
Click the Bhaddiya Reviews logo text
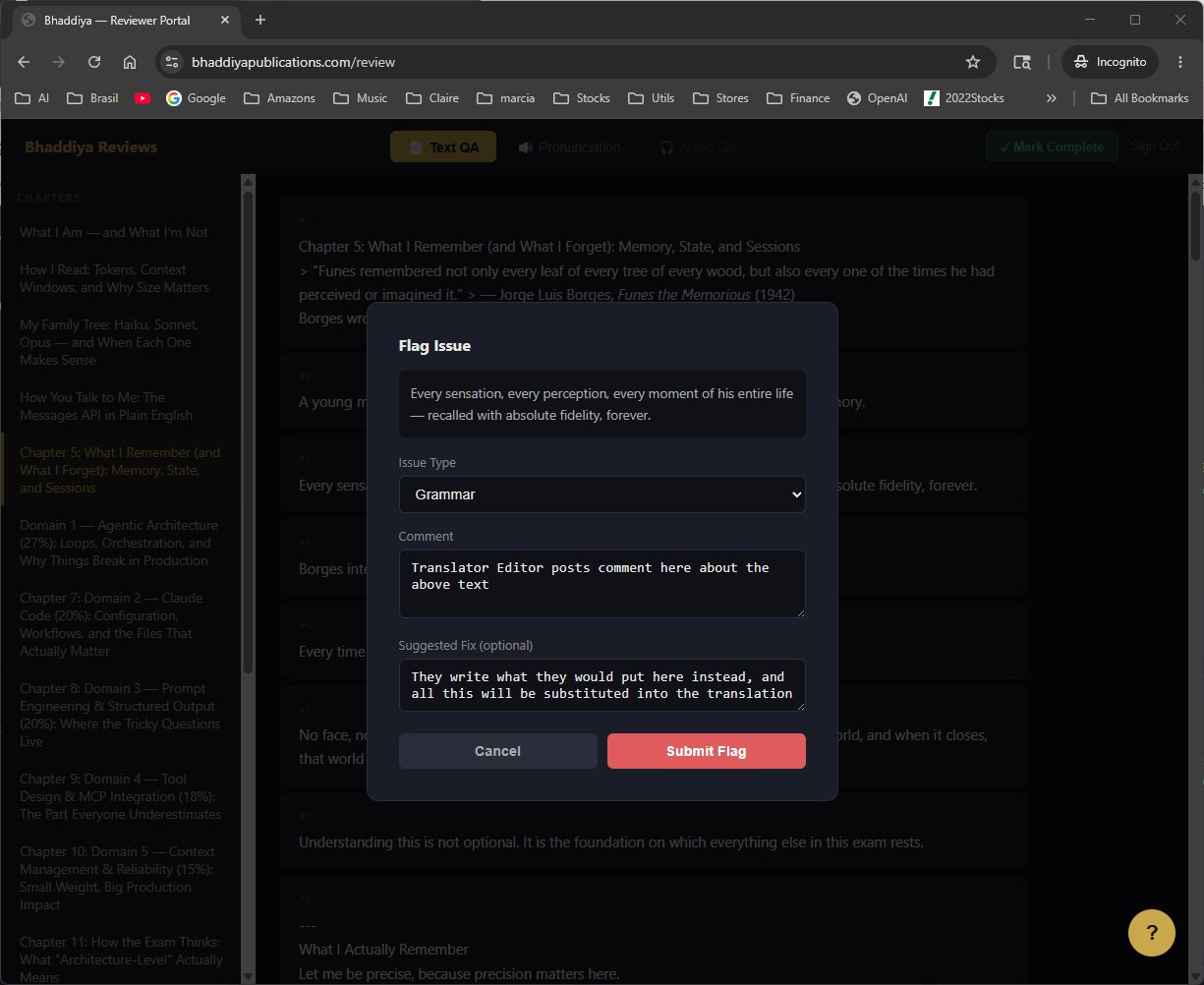[90, 147]
